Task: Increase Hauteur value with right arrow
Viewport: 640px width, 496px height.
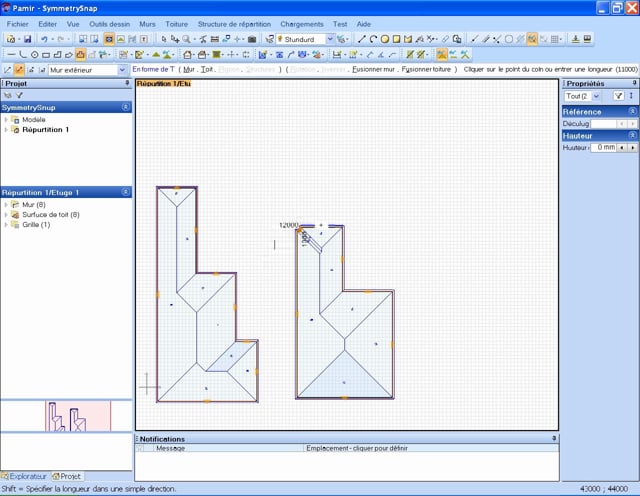Action: pos(632,147)
